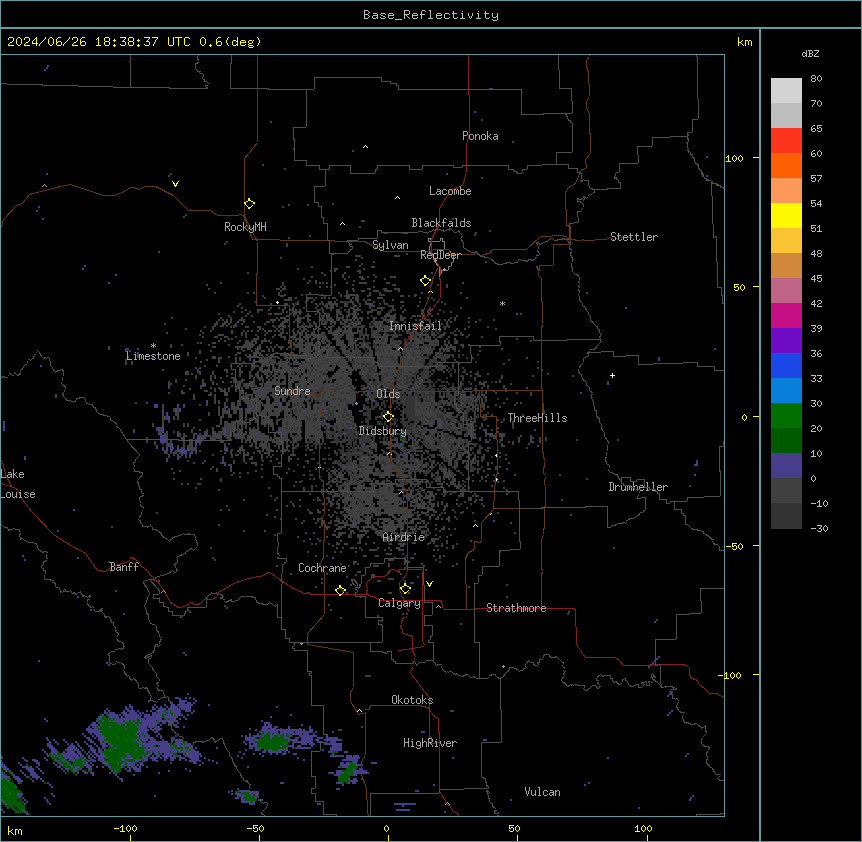The width and height of the screenshot is (862, 842).
Task: Click the -50 tick on the vertical axis
Action: click(x=734, y=546)
